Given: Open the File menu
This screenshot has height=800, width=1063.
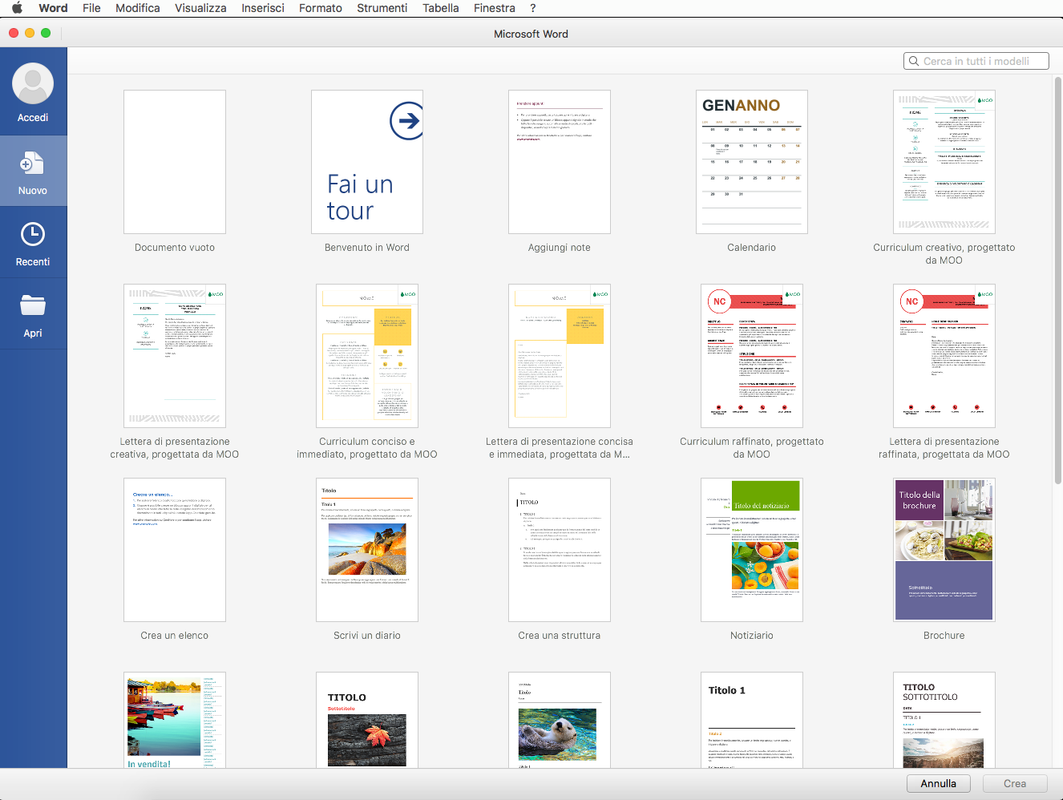Looking at the screenshot, I should coord(92,8).
